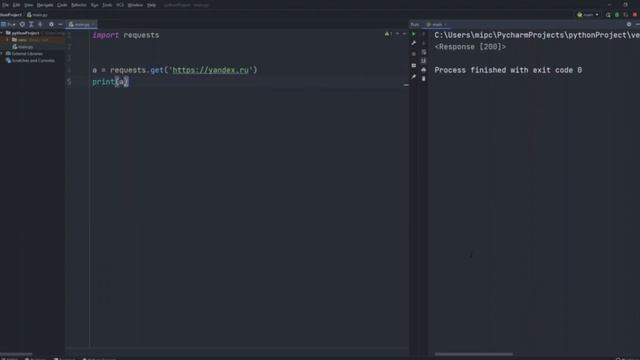Expand all in the Project tool window
The image size is (640, 360).
(x=31, y=24)
